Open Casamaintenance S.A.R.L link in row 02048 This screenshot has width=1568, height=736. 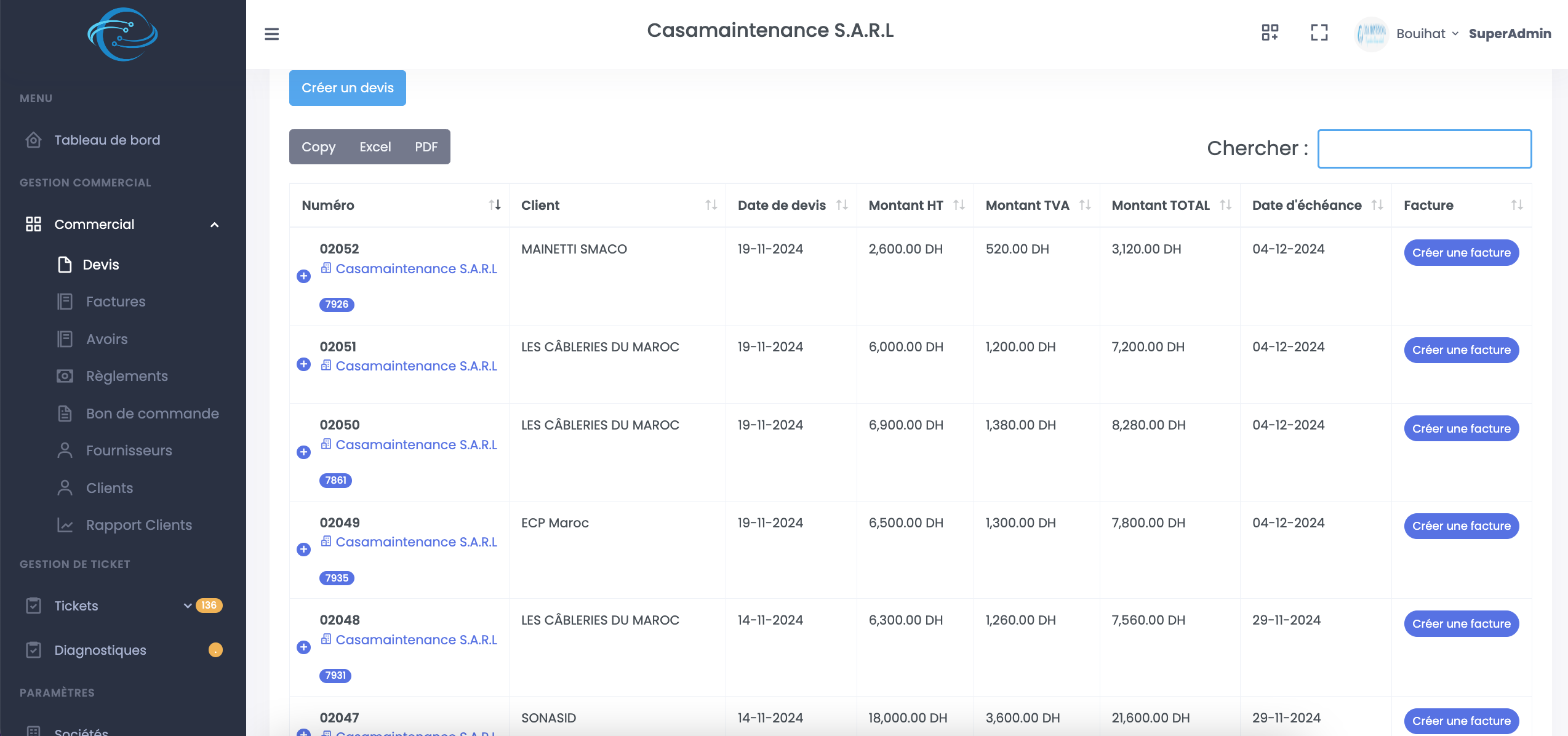click(x=416, y=640)
